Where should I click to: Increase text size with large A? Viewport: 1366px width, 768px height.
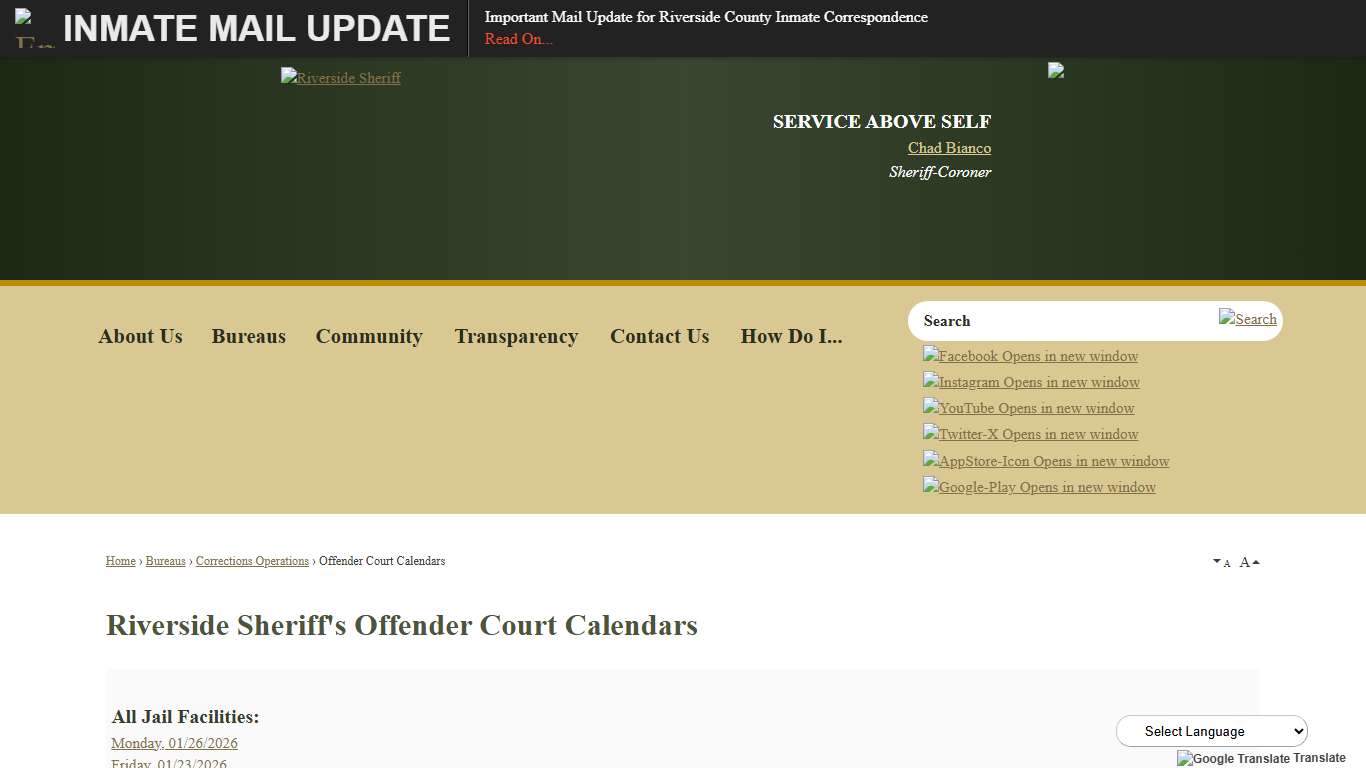1248,562
